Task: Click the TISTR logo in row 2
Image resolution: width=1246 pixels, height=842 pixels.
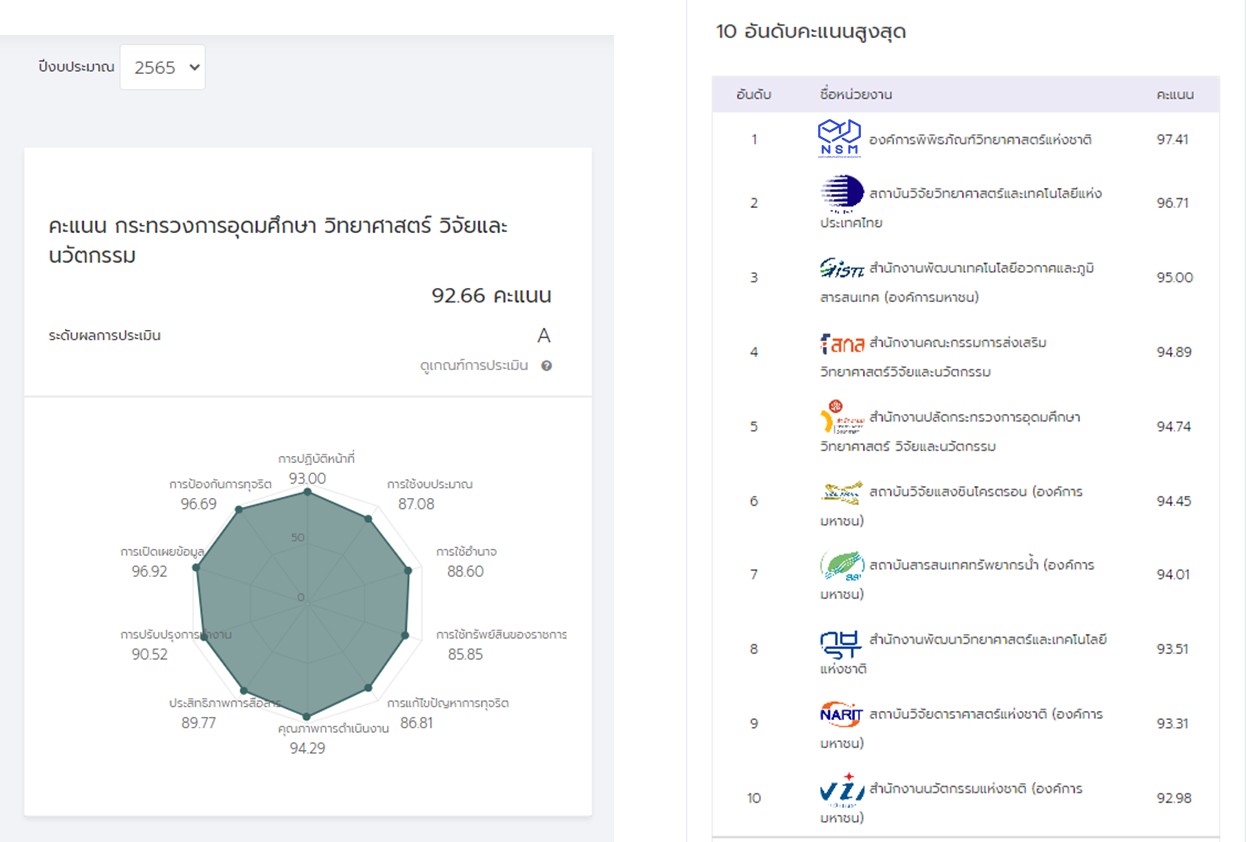Action: 841,193
